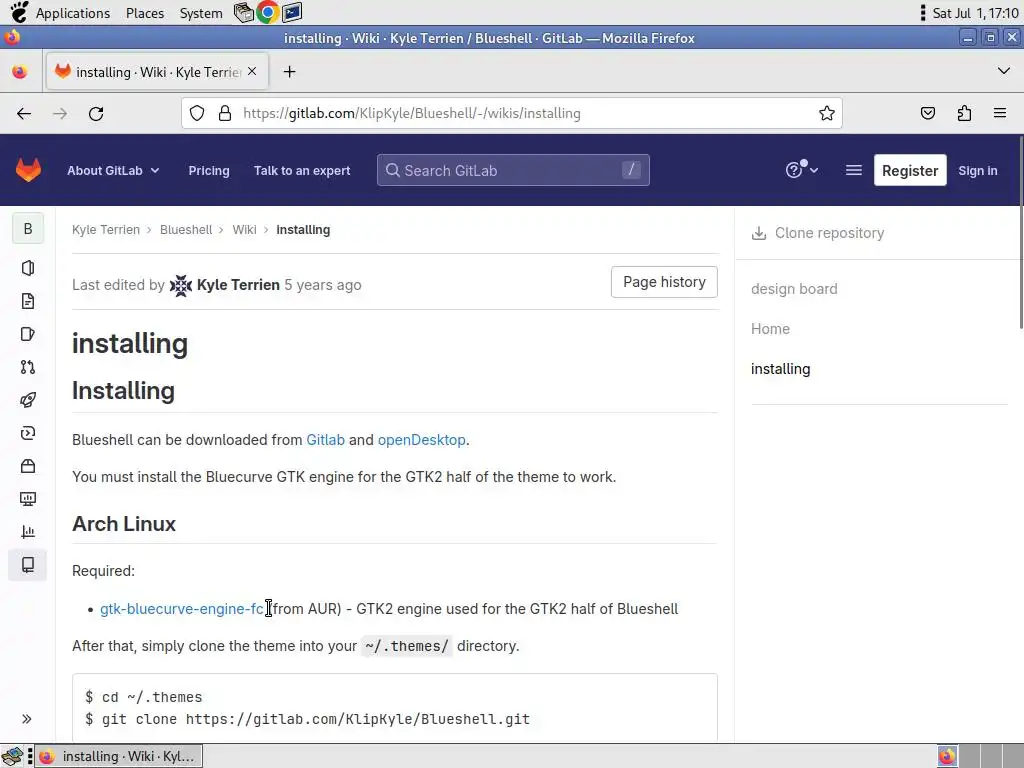This screenshot has width=1024, height=768.
Task: Click Sat Jul 1 clock
Action: click(974, 13)
